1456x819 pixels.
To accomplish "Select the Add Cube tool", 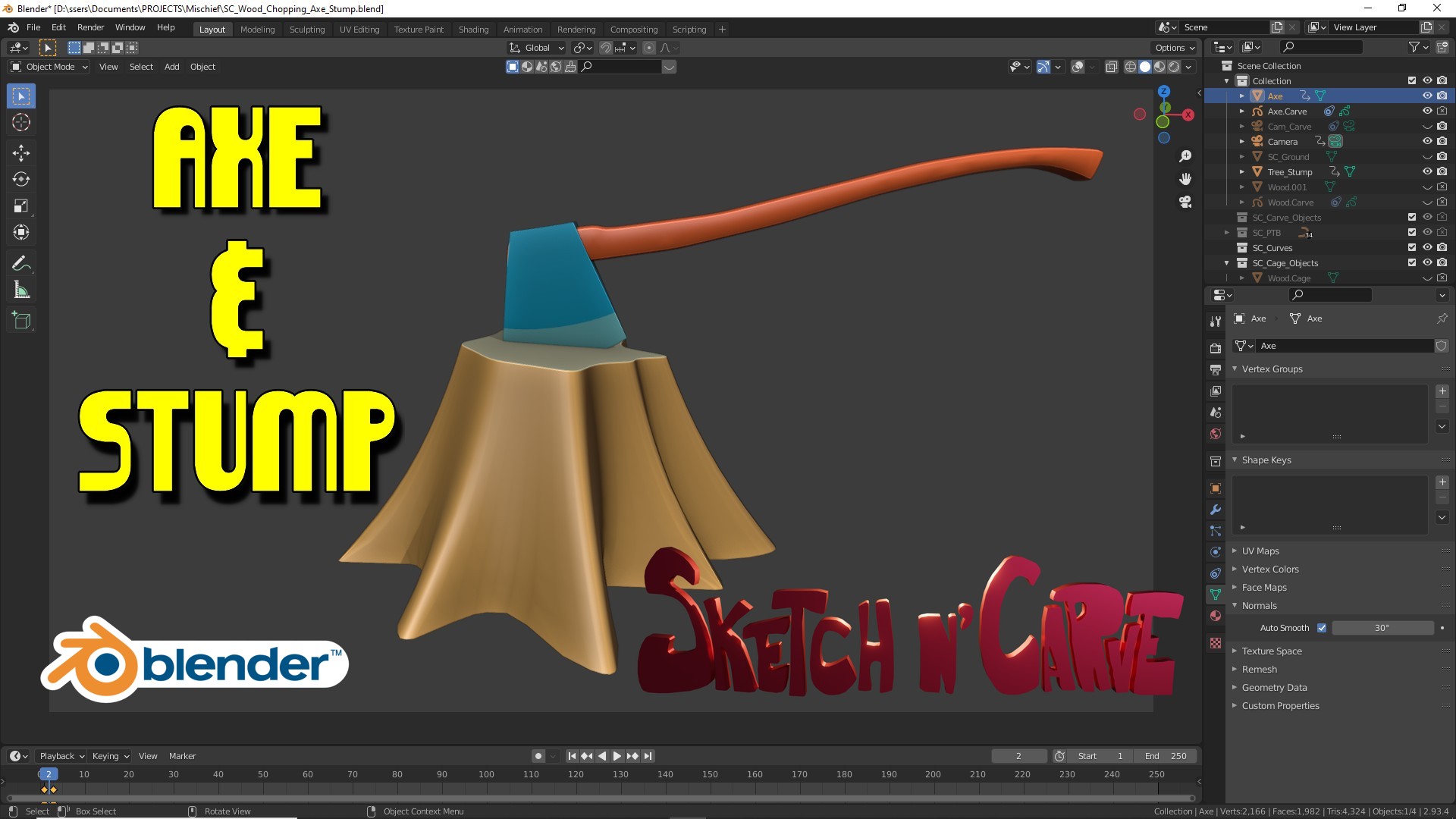I will point(21,321).
